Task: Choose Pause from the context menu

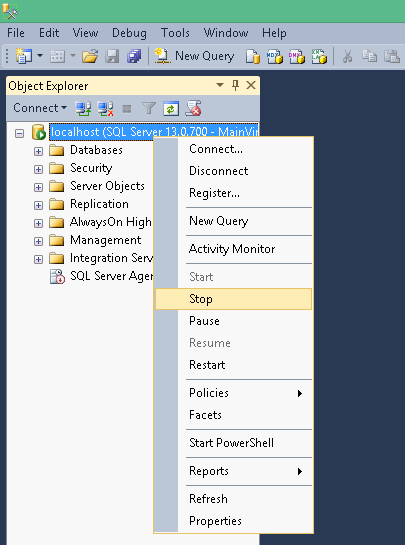Action: pyautogui.click(x=233, y=321)
